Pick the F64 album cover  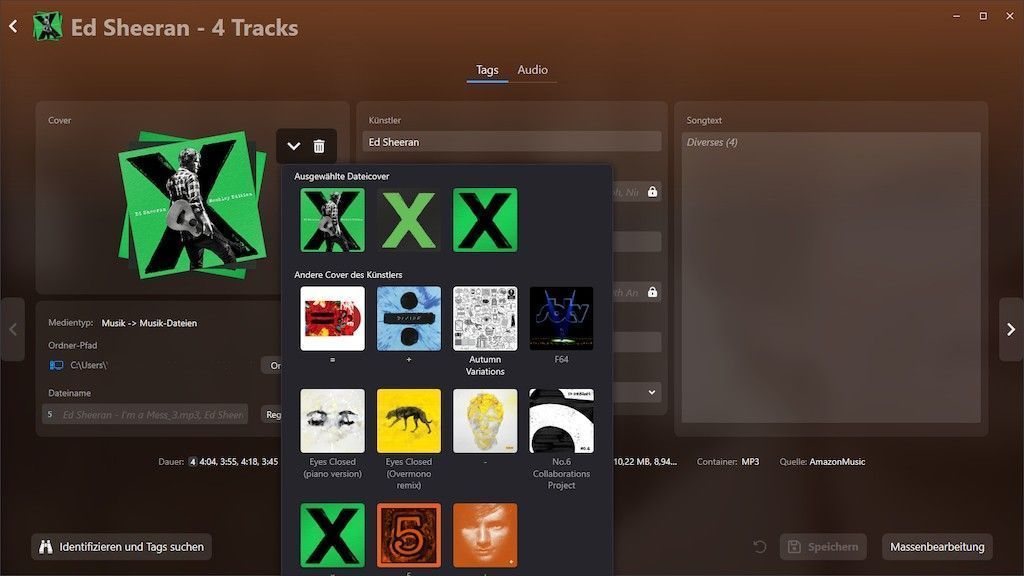[561, 319]
